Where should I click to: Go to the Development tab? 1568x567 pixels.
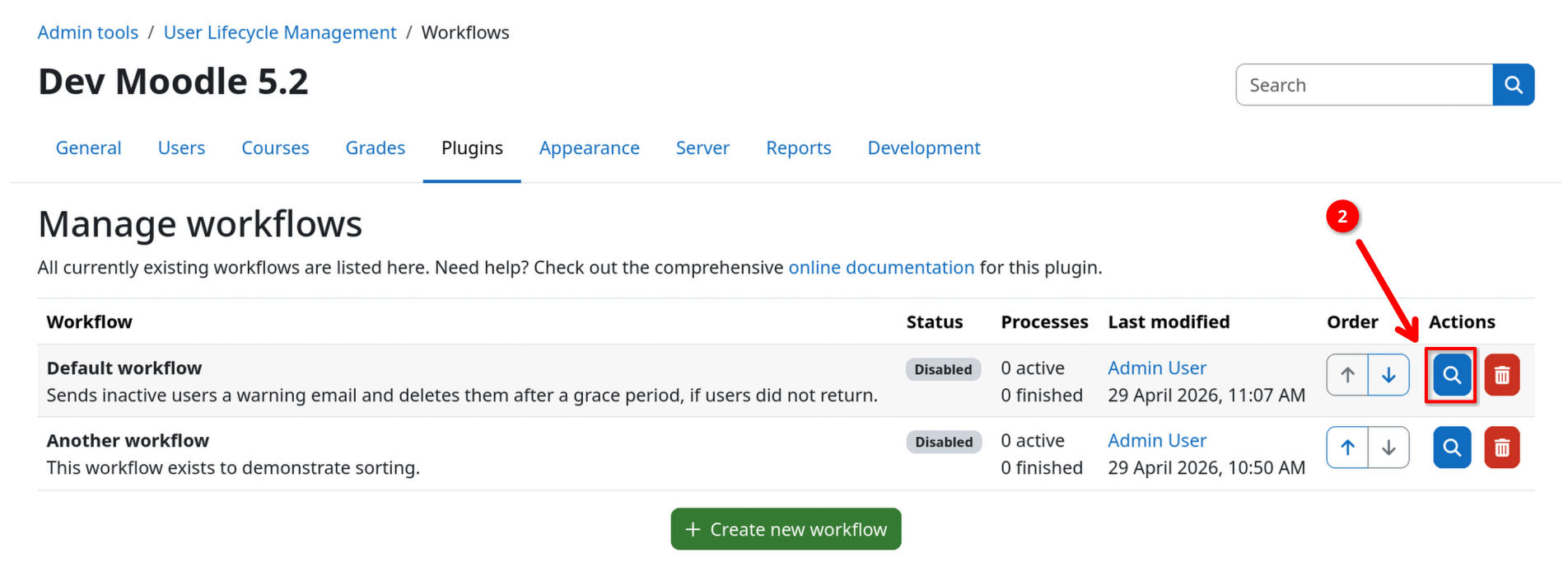coord(924,148)
